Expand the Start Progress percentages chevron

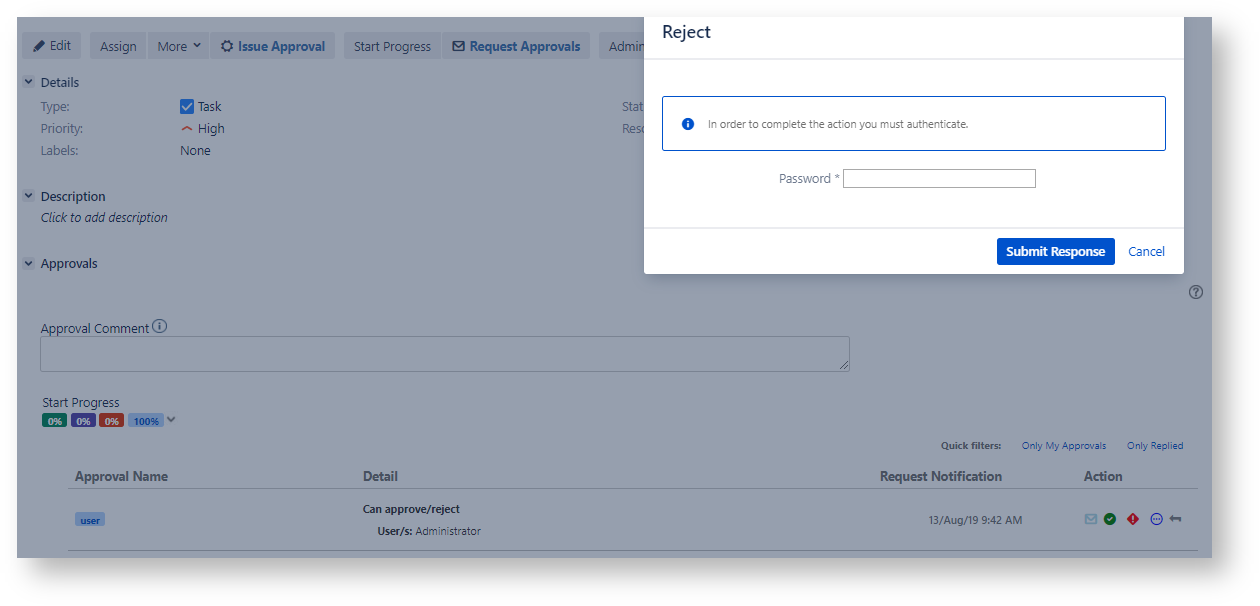(171, 420)
